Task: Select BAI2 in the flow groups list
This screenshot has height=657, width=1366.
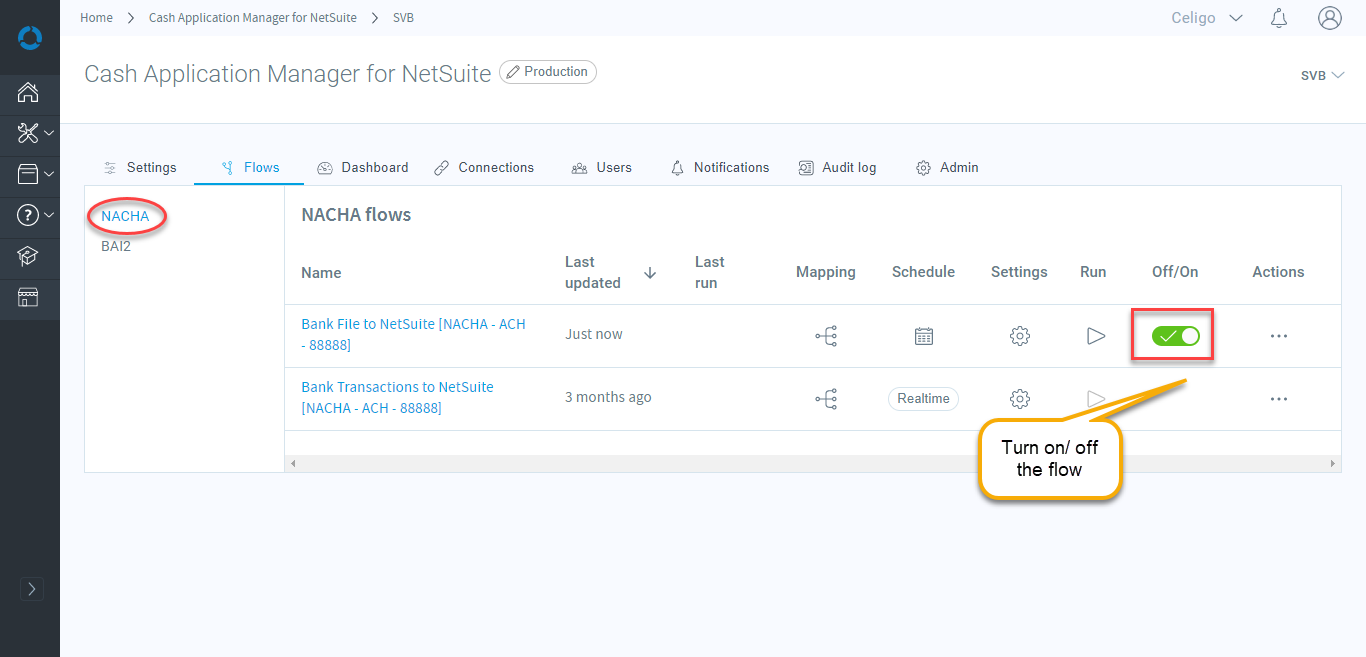Action: coord(116,246)
